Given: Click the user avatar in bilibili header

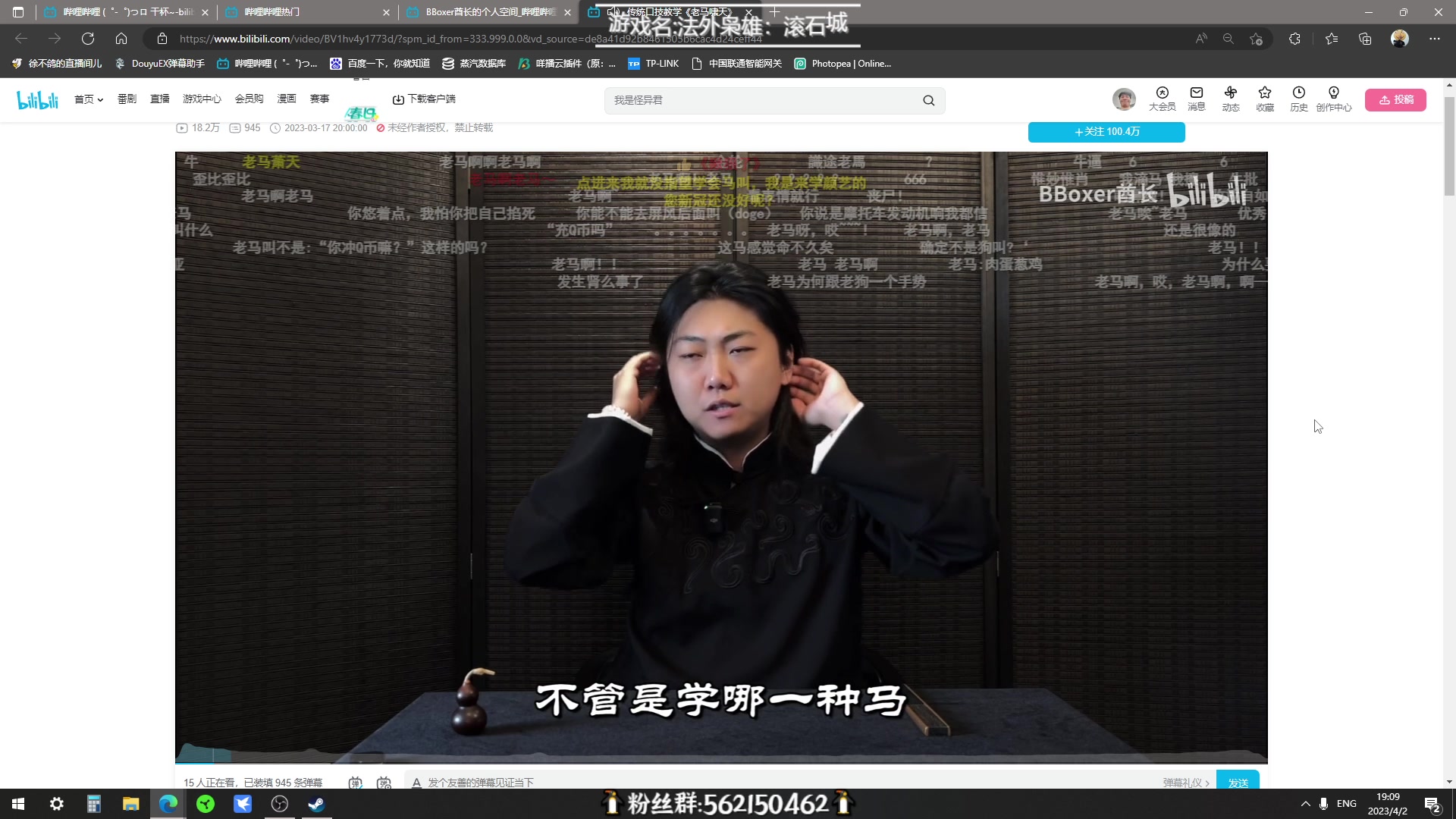Looking at the screenshot, I should click(x=1124, y=99).
